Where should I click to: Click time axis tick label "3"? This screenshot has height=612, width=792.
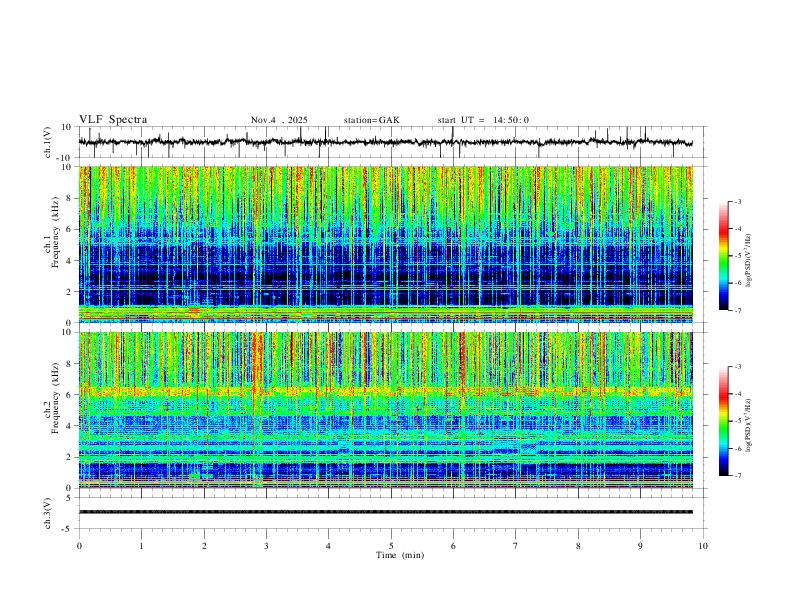pos(266,546)
